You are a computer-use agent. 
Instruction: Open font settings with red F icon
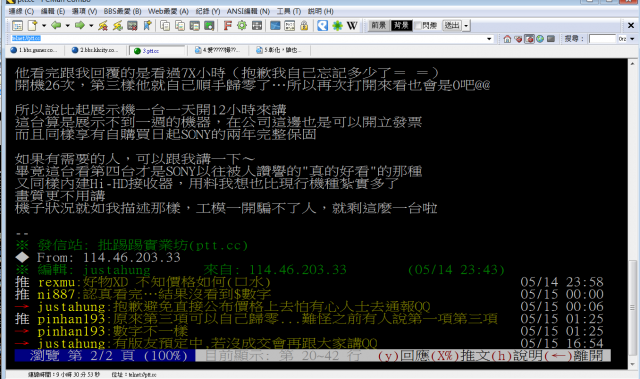(x=227, y=26)
